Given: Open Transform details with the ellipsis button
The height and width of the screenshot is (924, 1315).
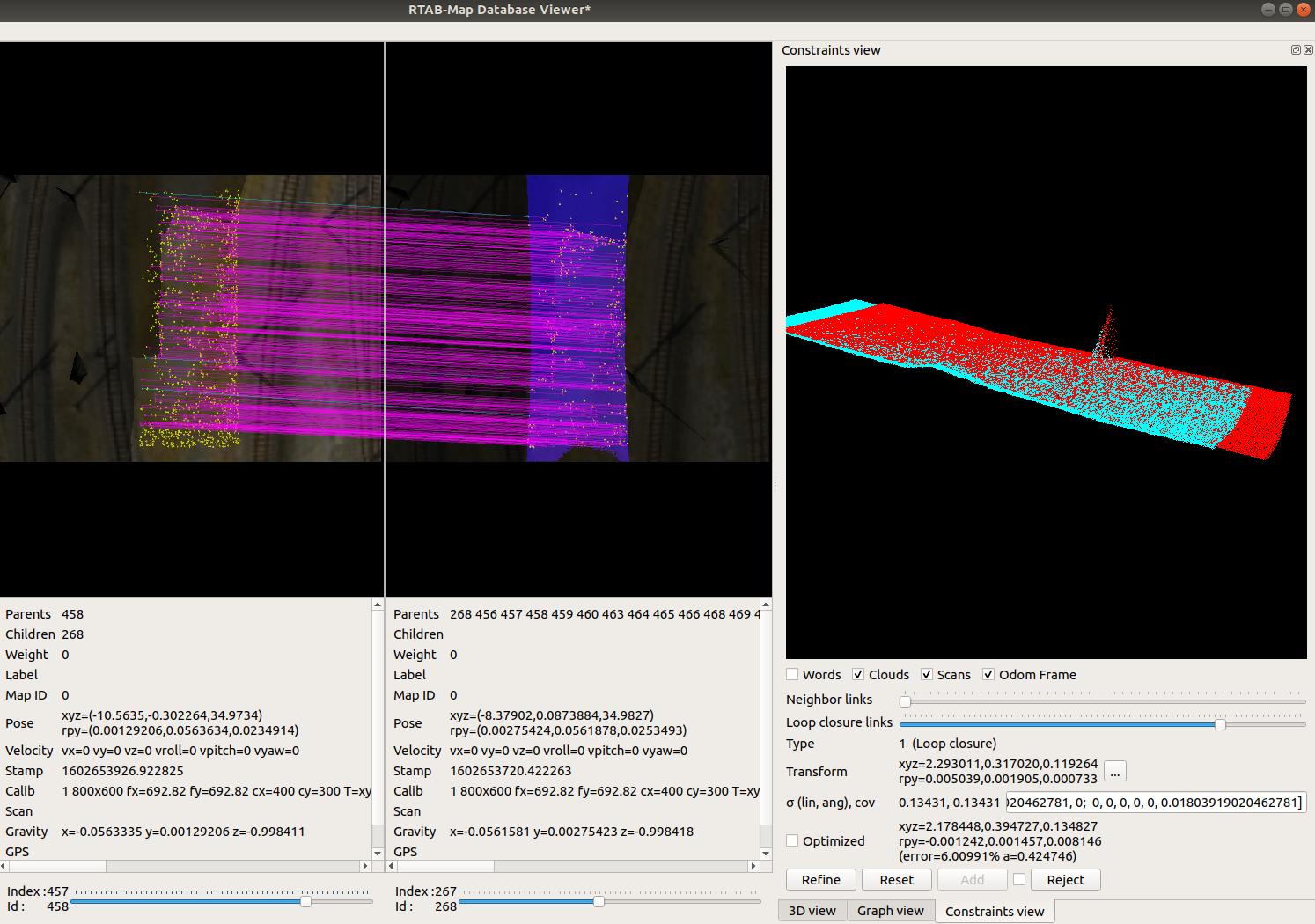Looking at the screenshot, I should (x=1114, y=772).
